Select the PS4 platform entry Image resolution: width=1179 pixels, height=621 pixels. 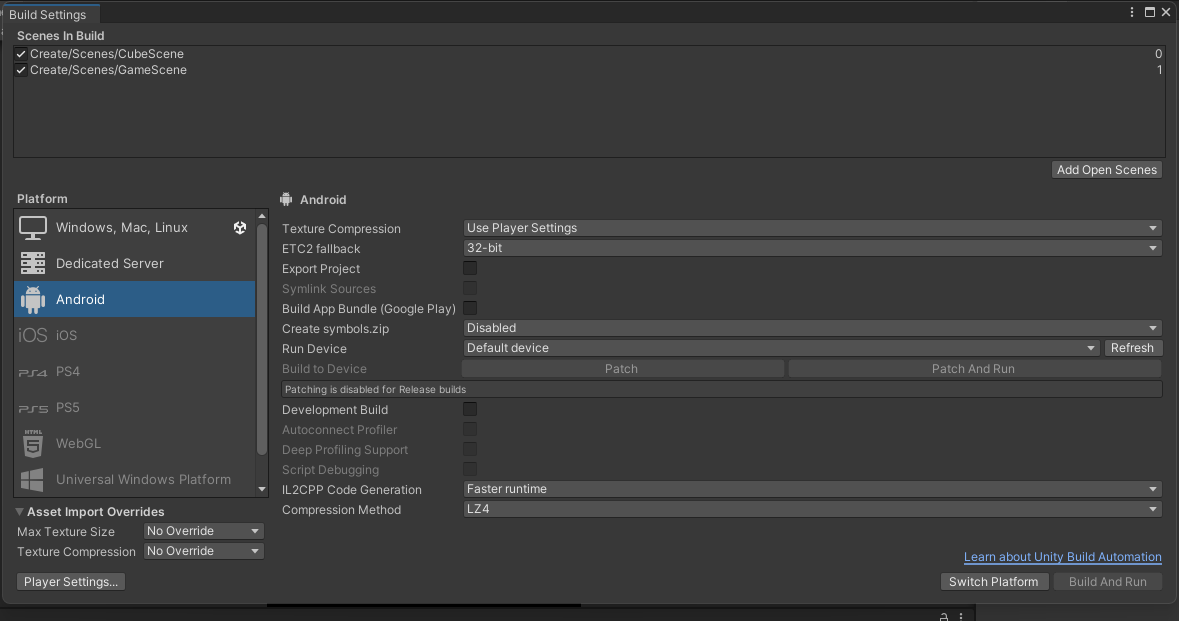pos(135,371)
